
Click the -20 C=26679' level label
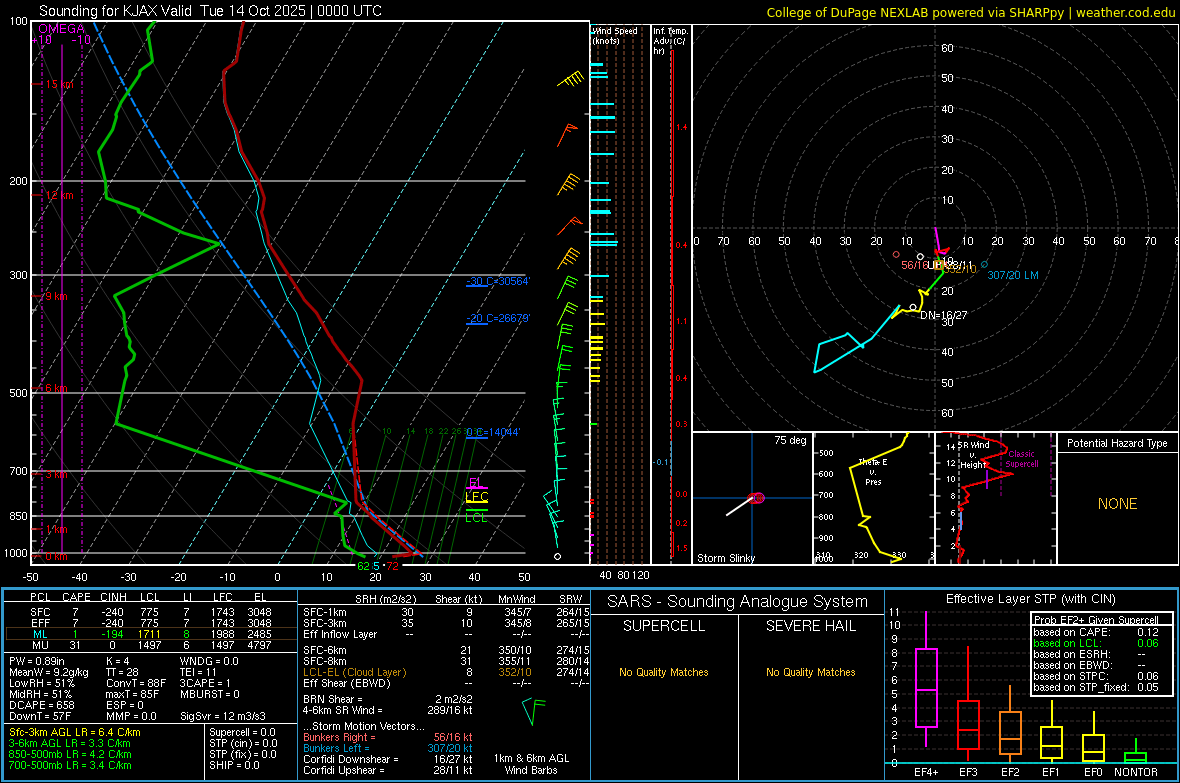498,318
